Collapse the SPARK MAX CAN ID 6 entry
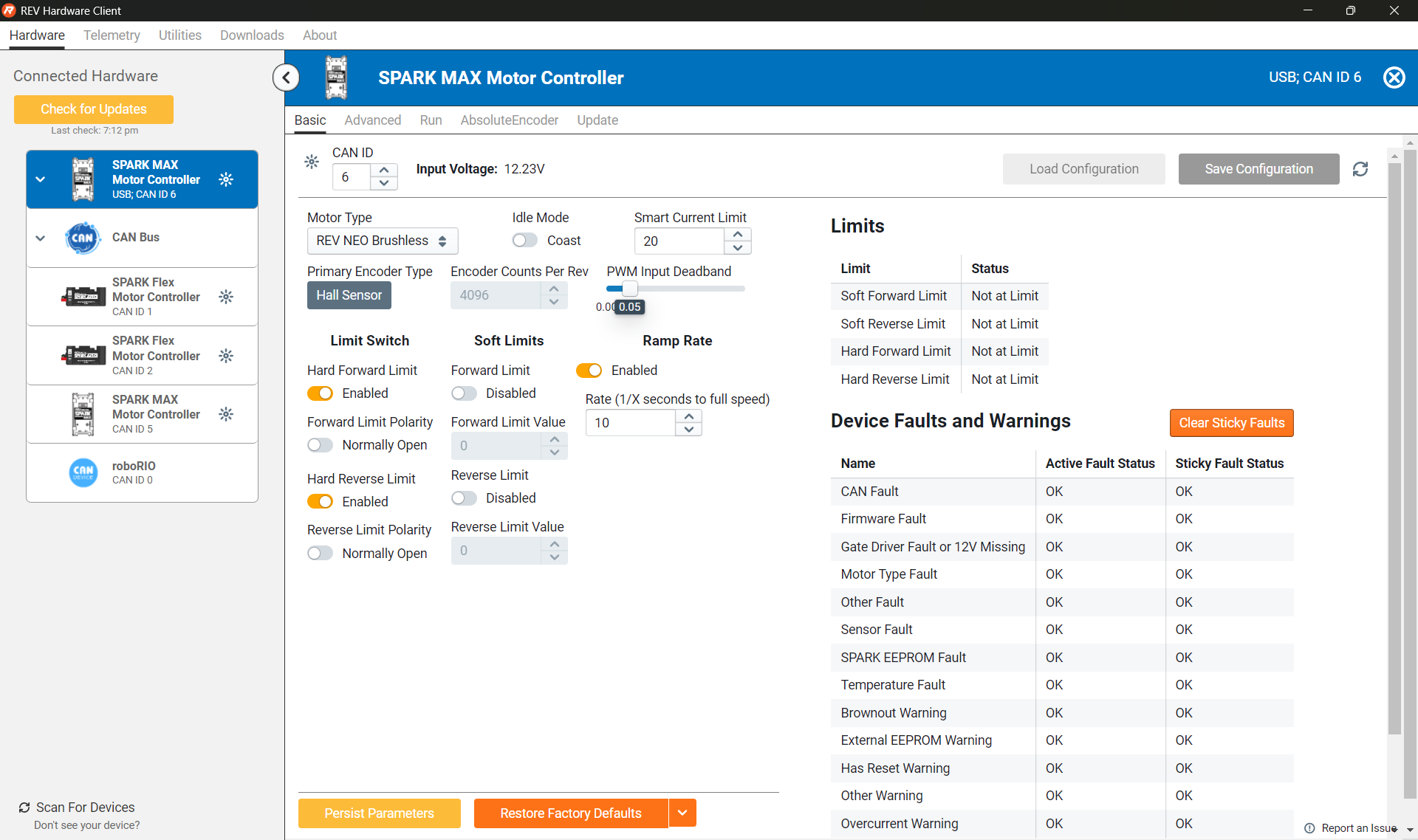The height and width of the screenshot is (840, 1418). point(41,179)
